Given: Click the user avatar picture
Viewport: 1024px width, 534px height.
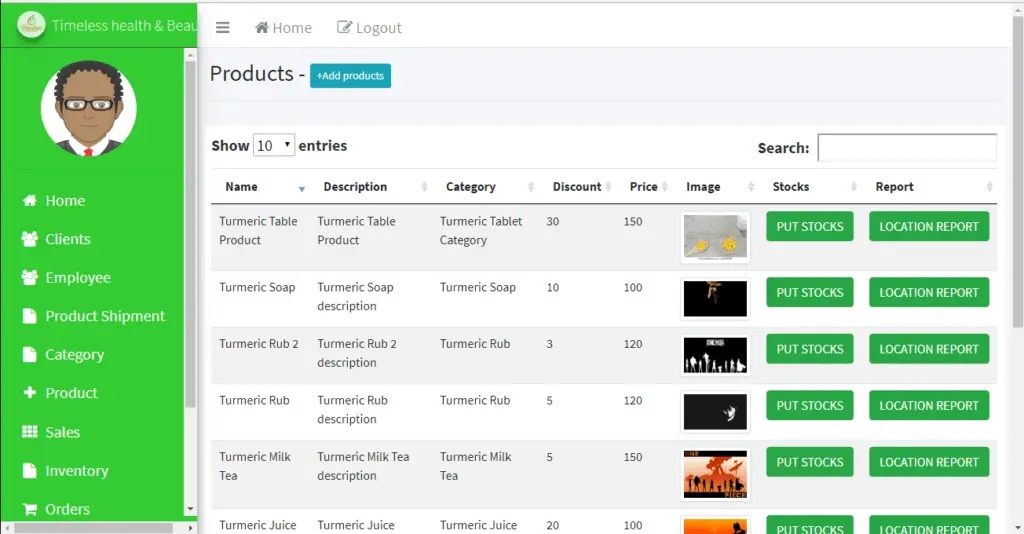Looking at the screenshot, I should (89, 109).
